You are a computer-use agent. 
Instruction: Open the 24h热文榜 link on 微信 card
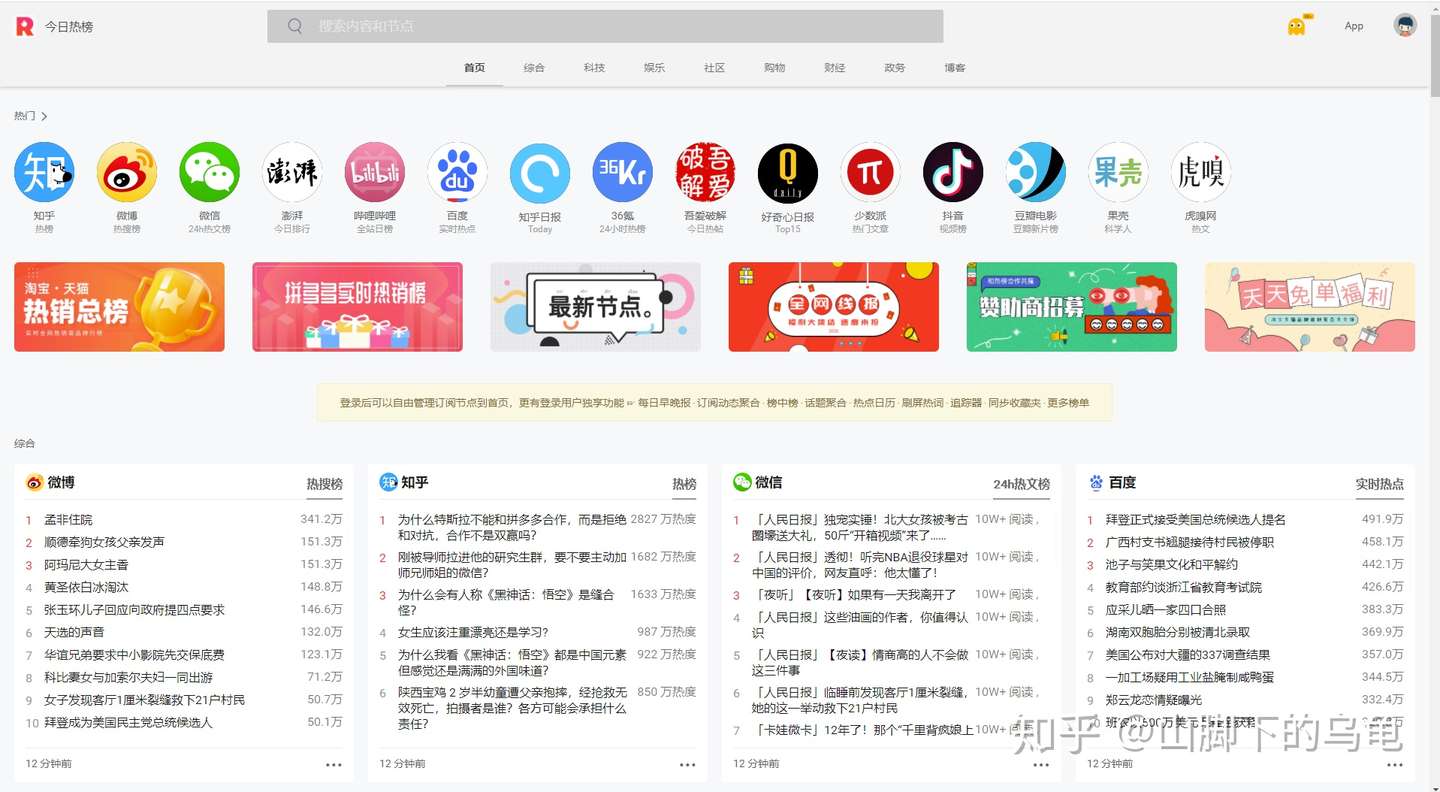coord(1021,484)
